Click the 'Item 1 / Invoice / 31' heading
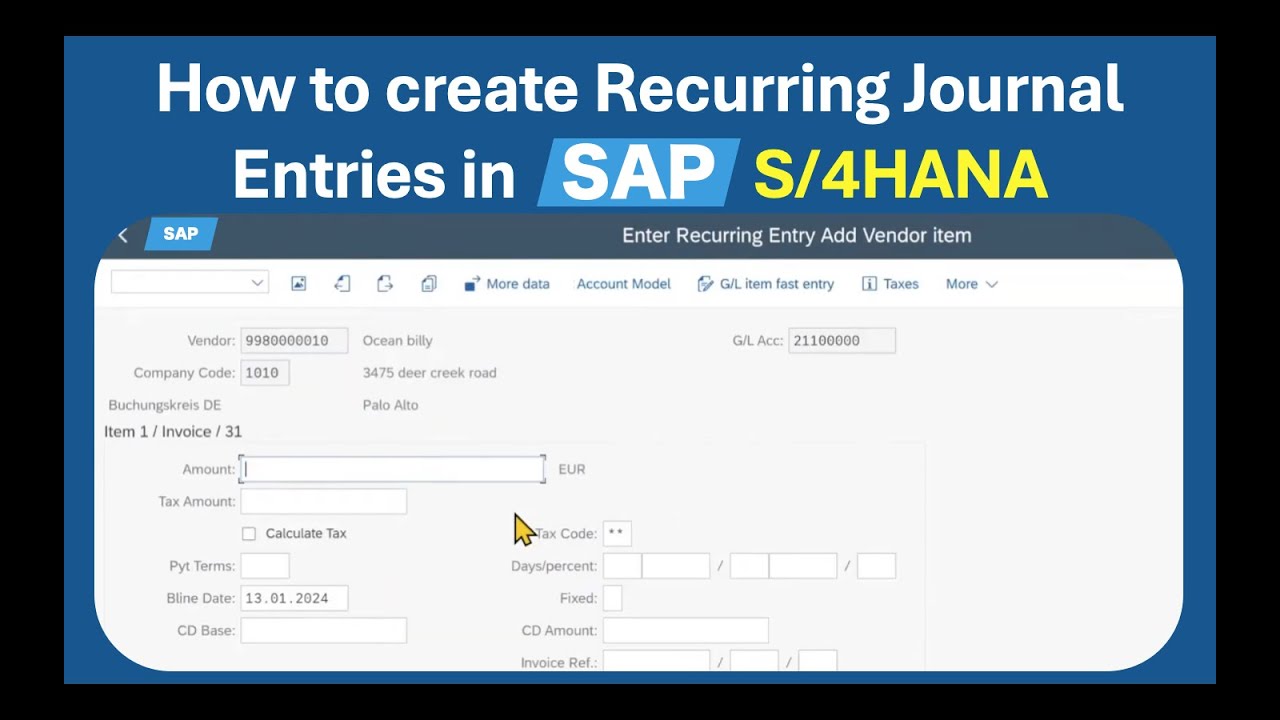 [173, 432]
